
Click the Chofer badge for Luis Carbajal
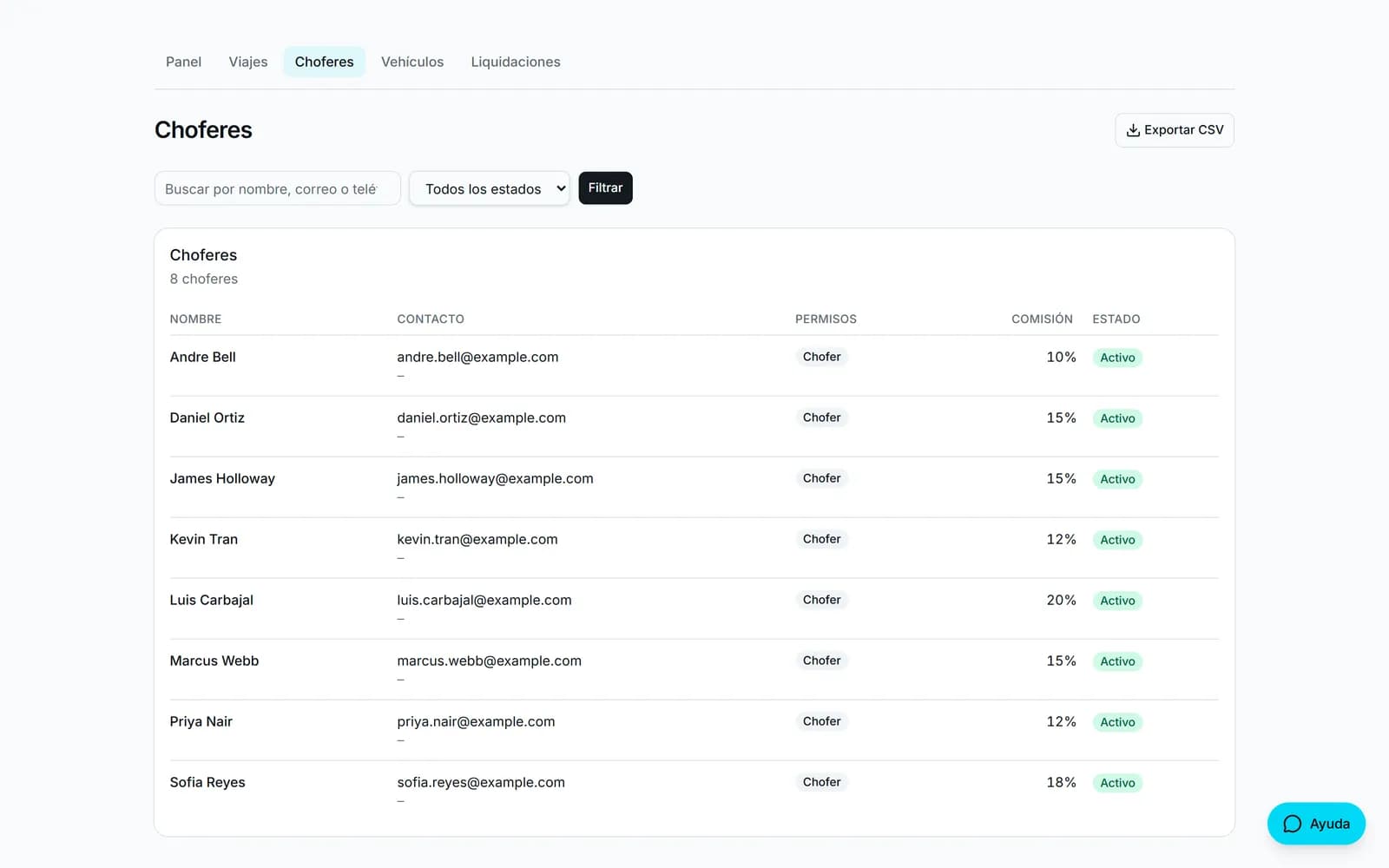point(821,600)
